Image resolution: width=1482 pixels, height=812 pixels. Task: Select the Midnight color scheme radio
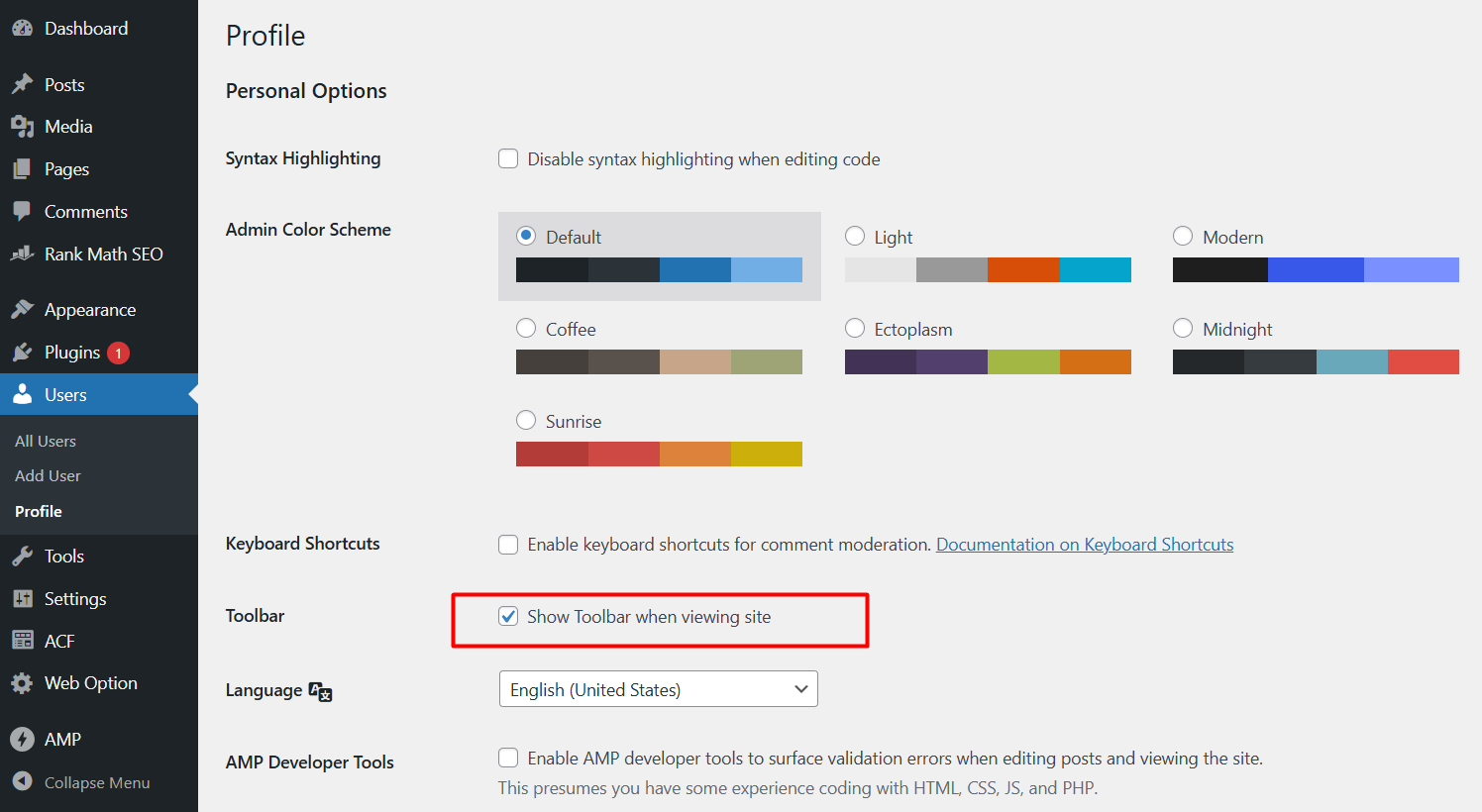[1183, 328]
